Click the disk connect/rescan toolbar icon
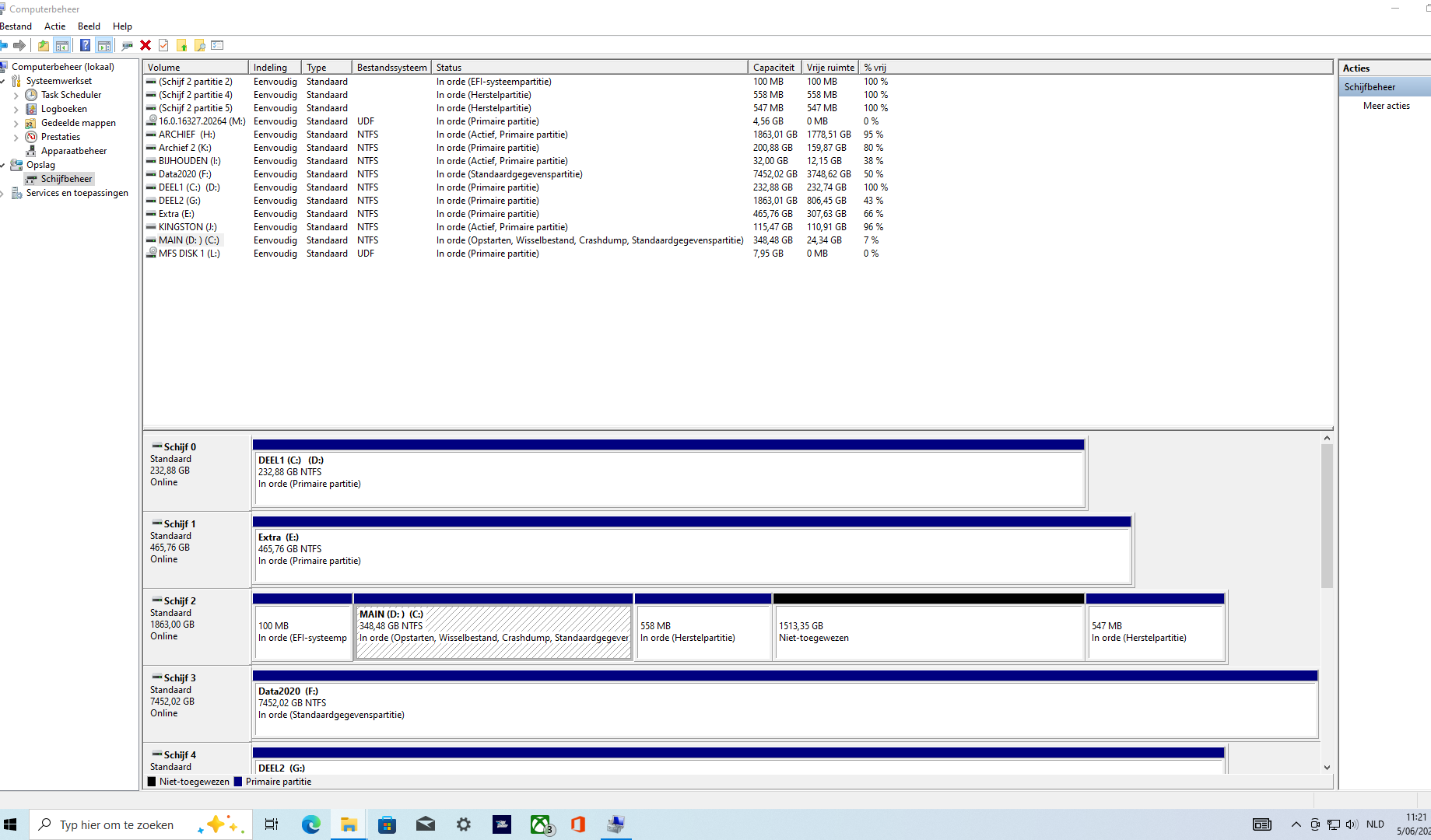The height and width of the screenshot is (840, 1431). pyautogui.click(x=127, y=45)
